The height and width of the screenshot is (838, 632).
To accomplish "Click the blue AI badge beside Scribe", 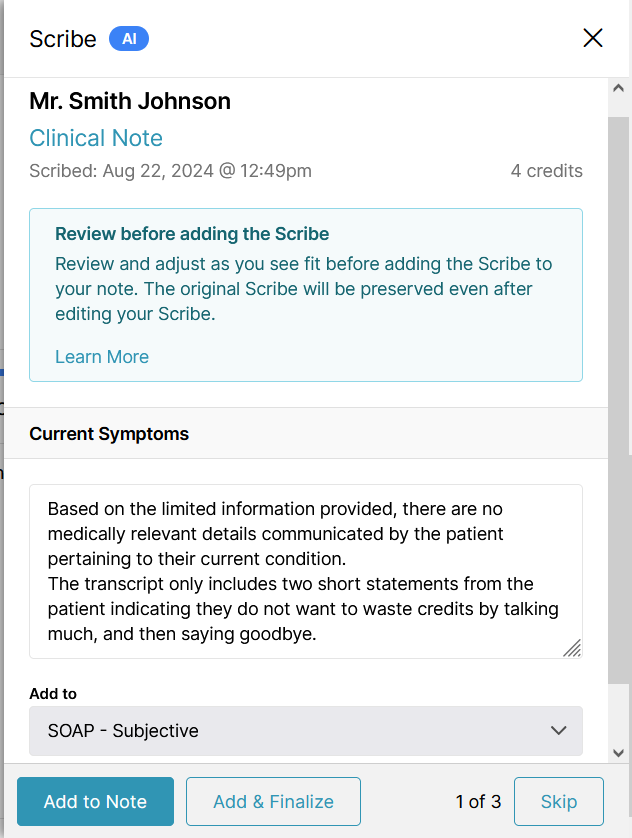I will click(x=129, y=39).
